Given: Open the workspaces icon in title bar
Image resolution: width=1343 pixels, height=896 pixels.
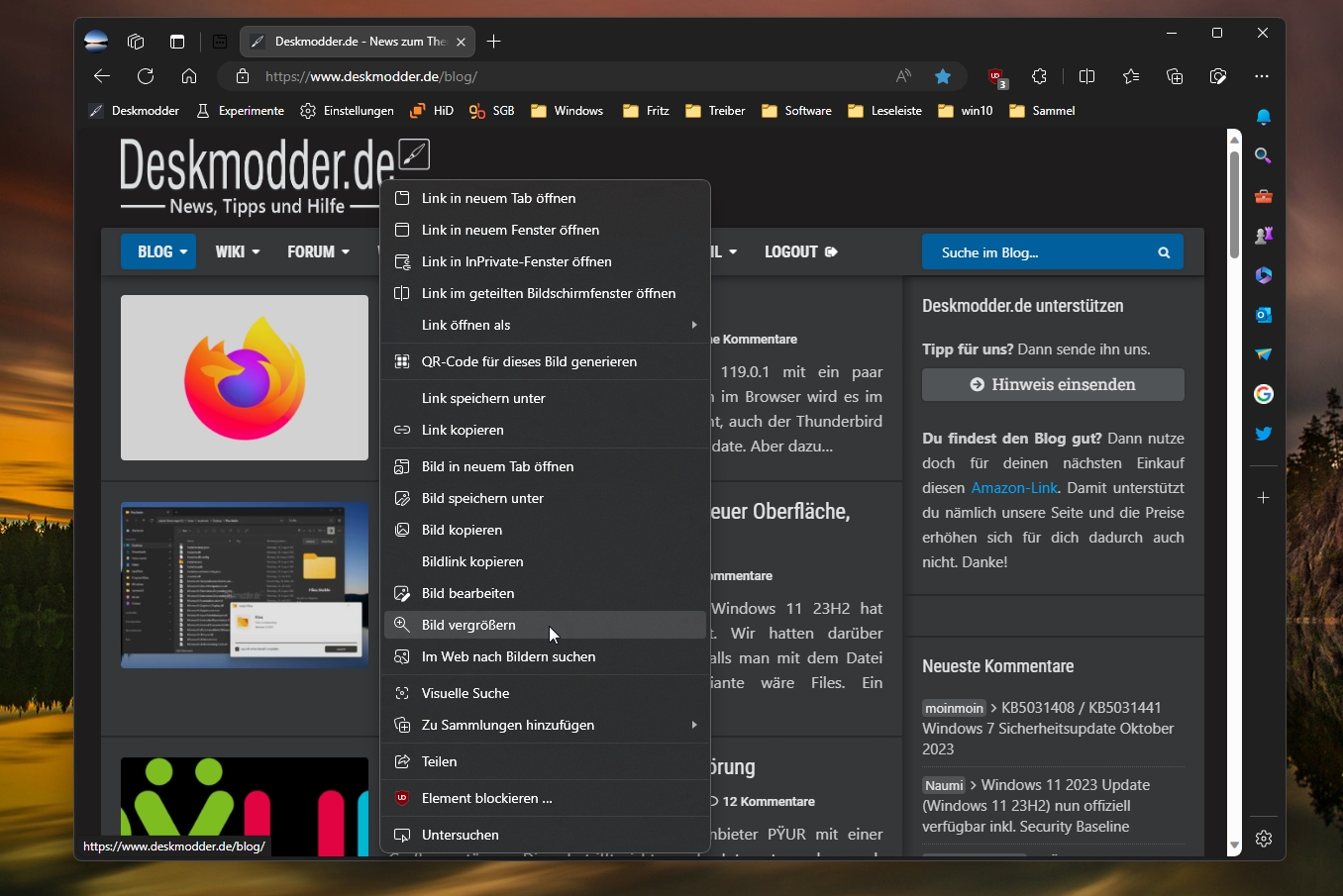Looking at the screenshot, I should pos(136,42).
